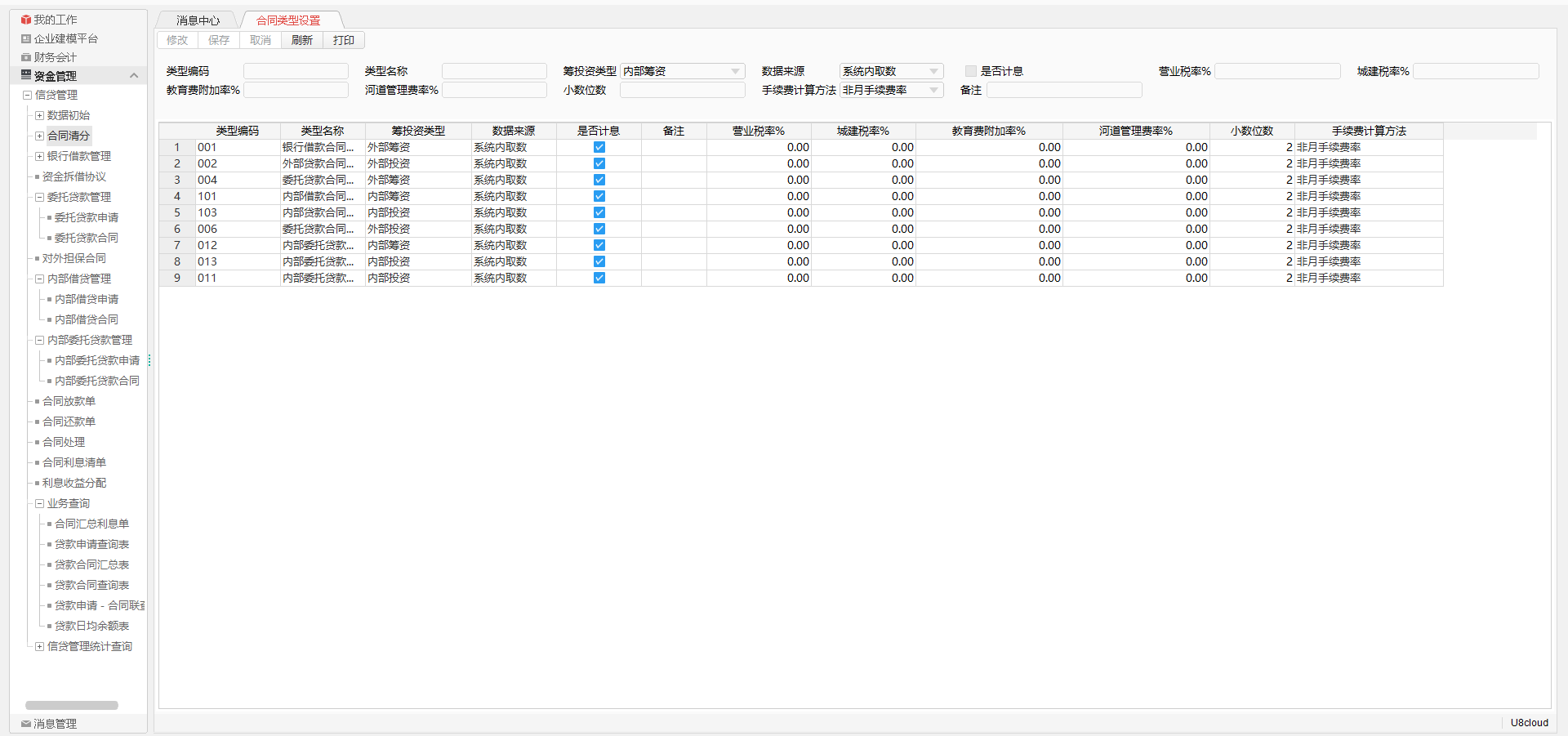Expand the 数据初始 tree node plus icon
Viewport: 1568px width, 736px height.
(x=39, y=115)
